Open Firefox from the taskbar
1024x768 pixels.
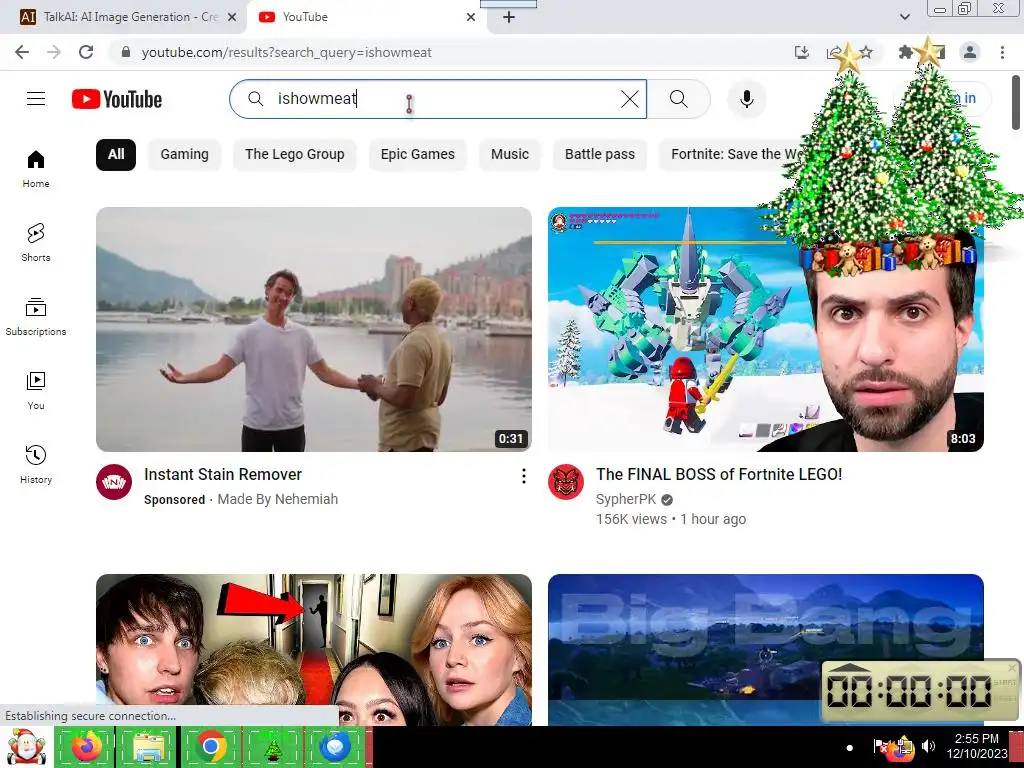(x=86, y=746)
